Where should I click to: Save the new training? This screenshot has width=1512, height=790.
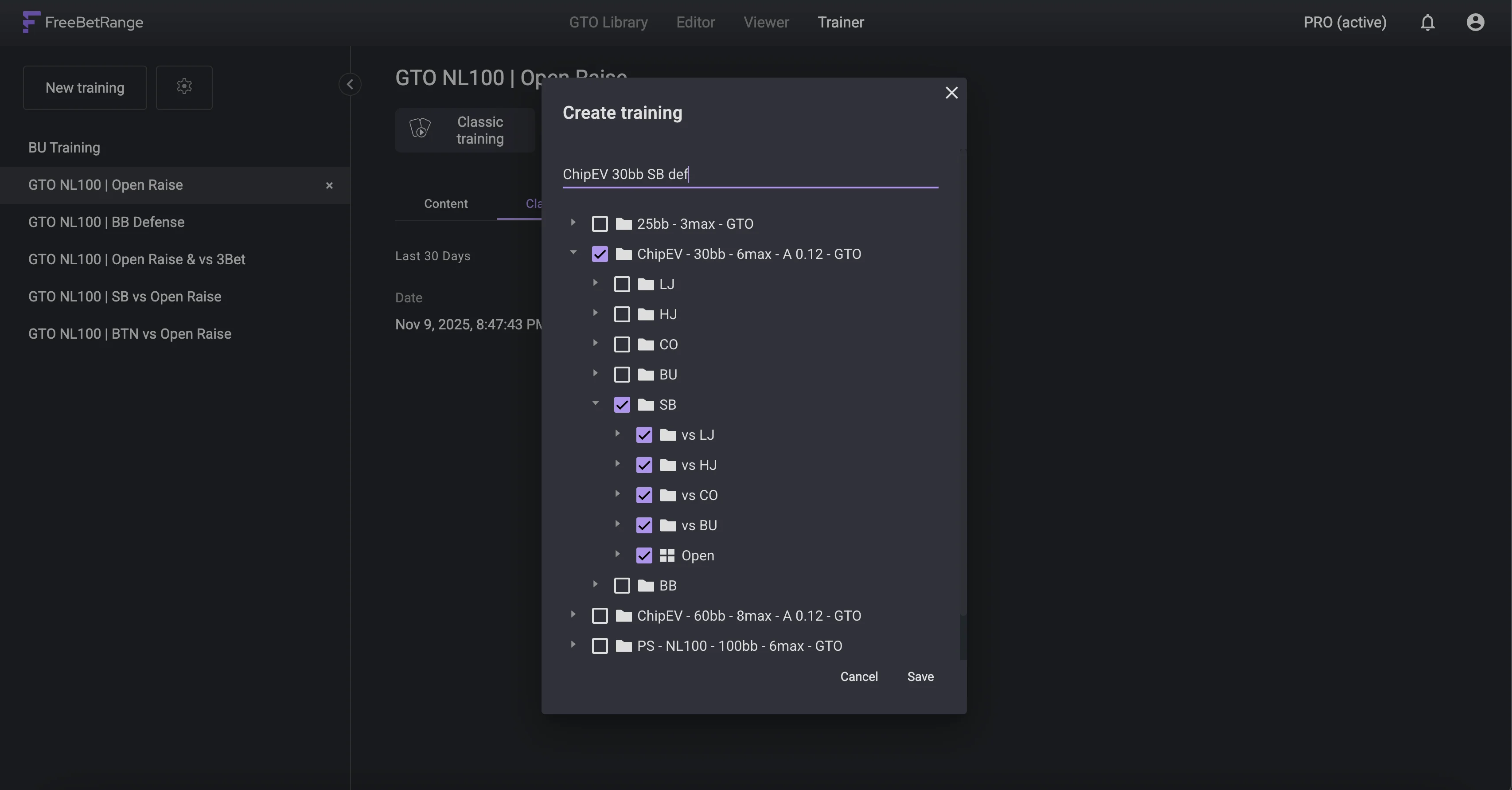click(920, 677)
